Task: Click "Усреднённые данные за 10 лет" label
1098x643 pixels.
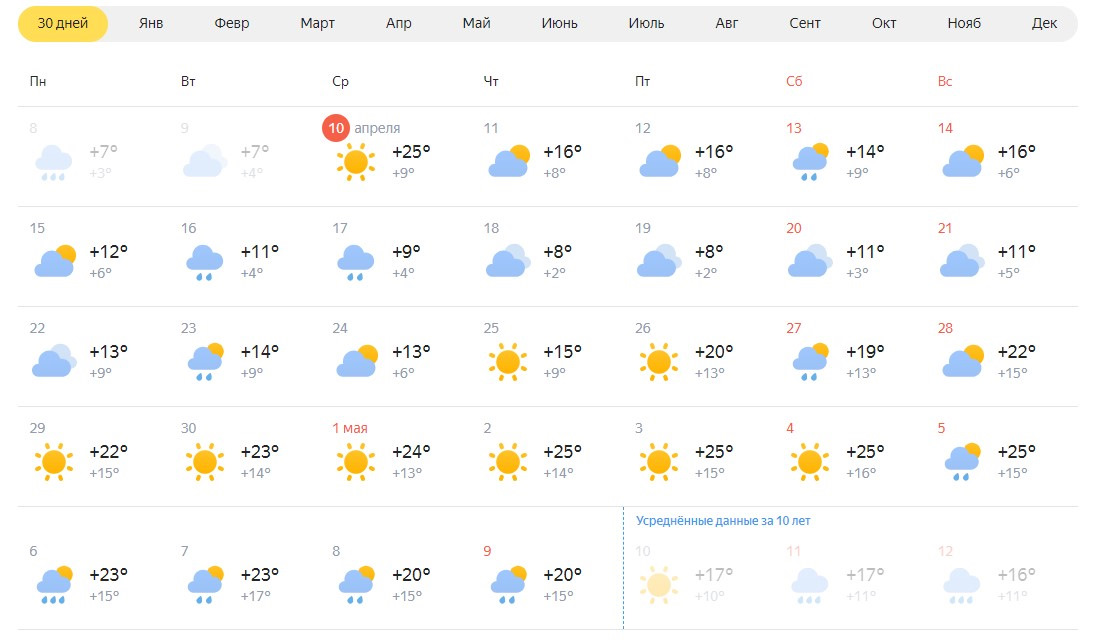Action: (723, 521)
